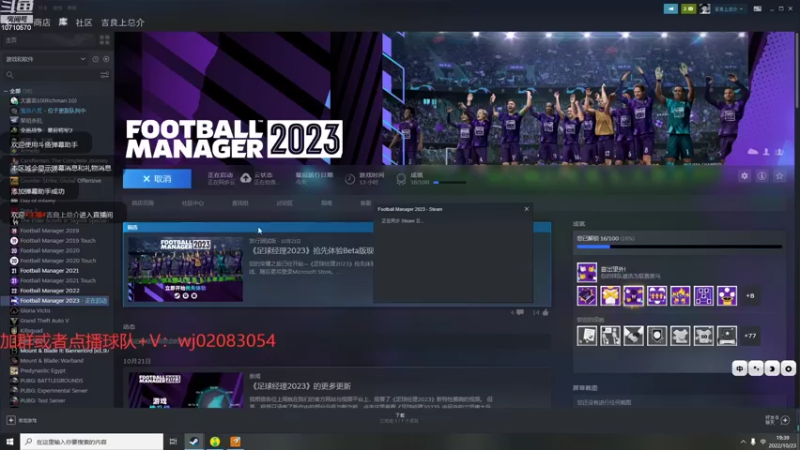Open the game info icon
This screenshot has height=450, width=800.
[762, 176]
